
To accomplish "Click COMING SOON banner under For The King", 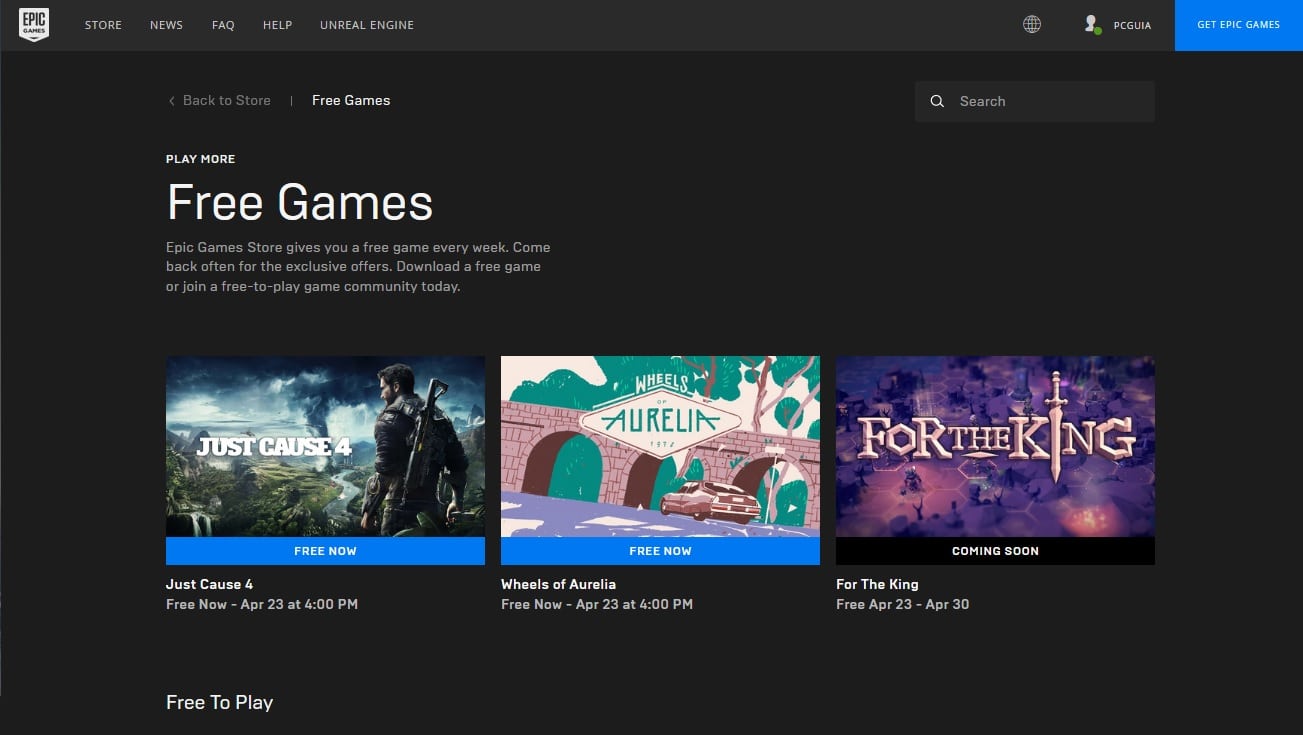I will [995, 551].
